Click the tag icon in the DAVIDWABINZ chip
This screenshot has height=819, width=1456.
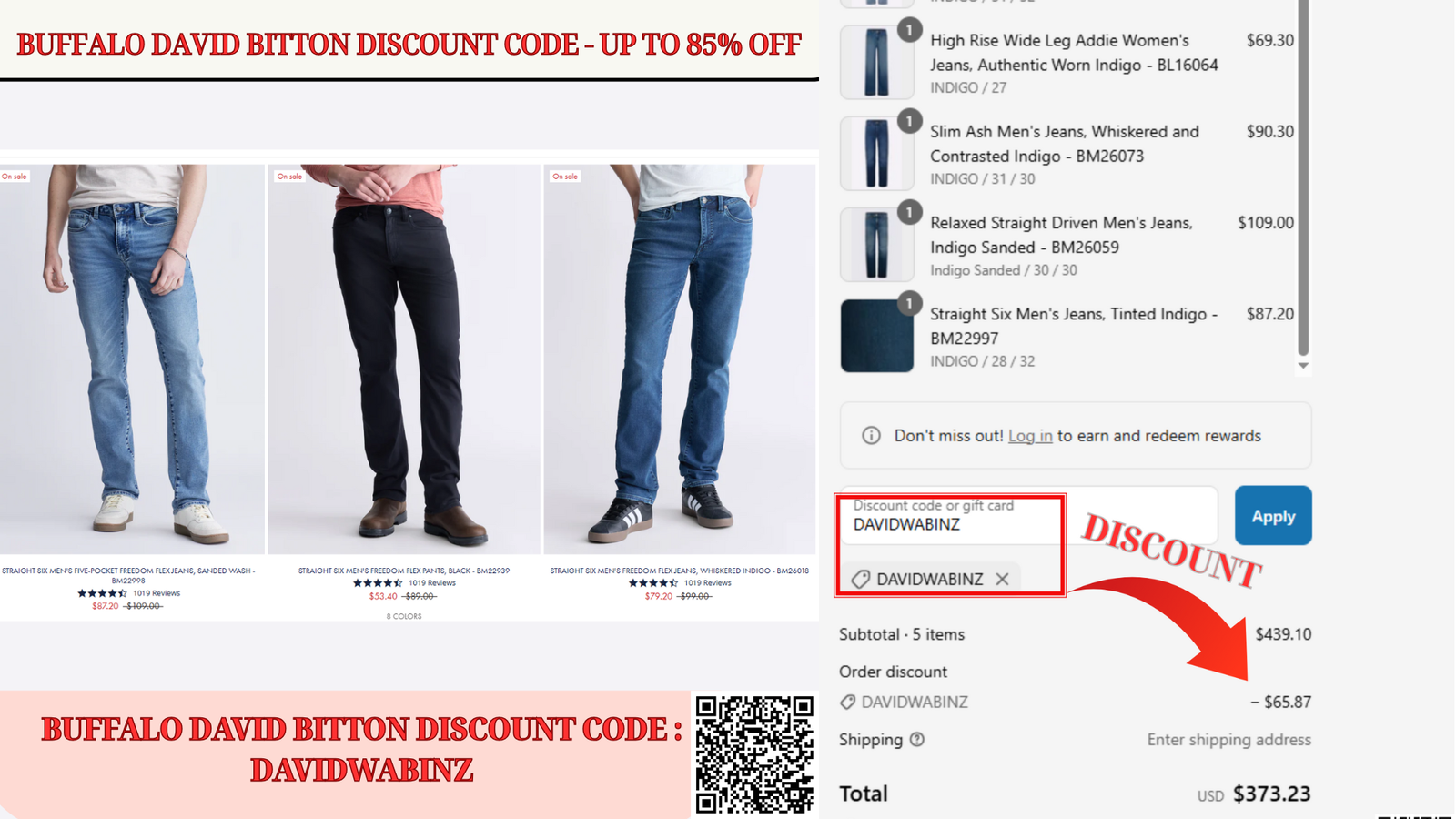pyautogui.click(x=860, y=580)
